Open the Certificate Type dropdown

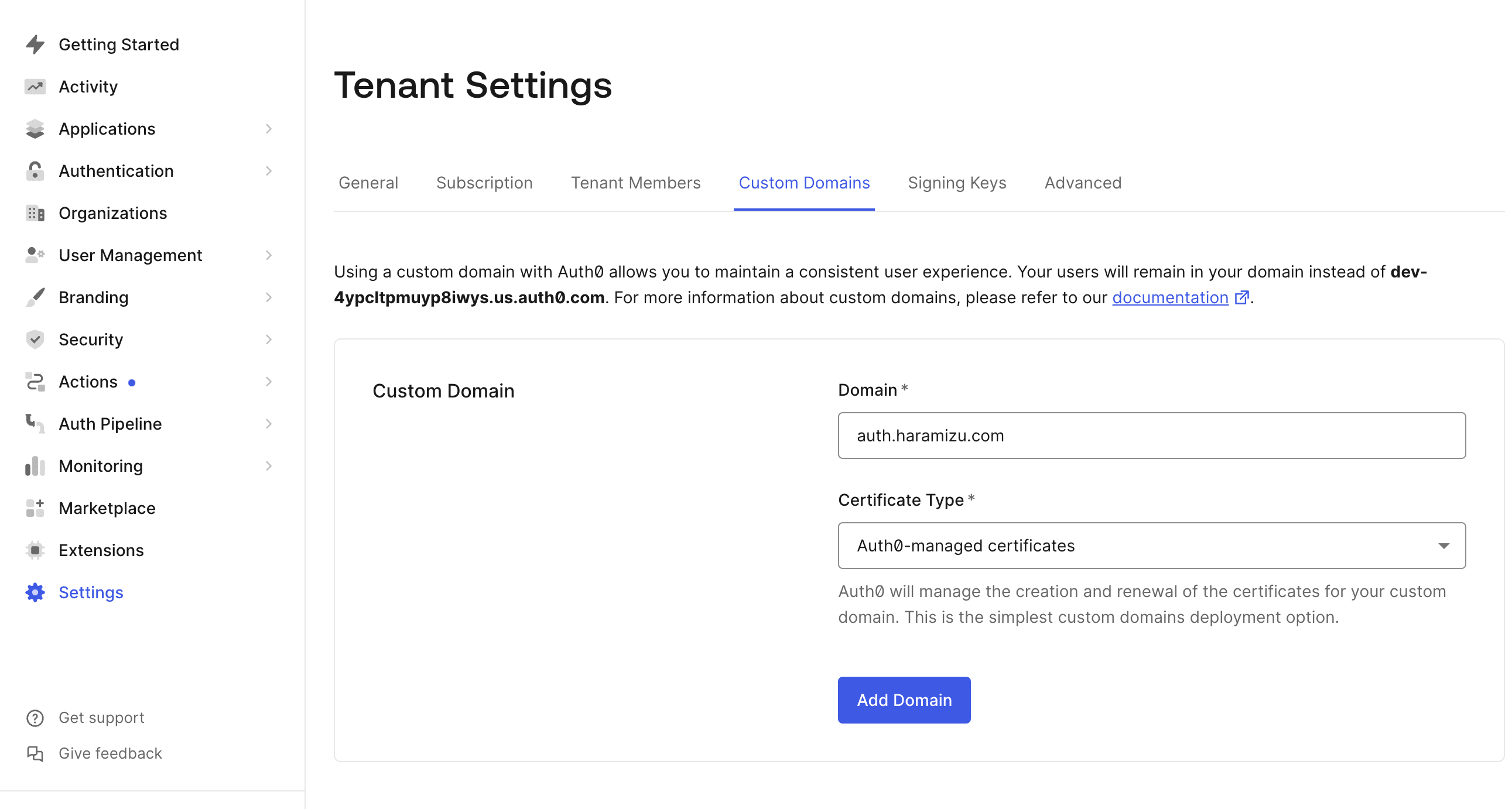[x=1151, y=546]
